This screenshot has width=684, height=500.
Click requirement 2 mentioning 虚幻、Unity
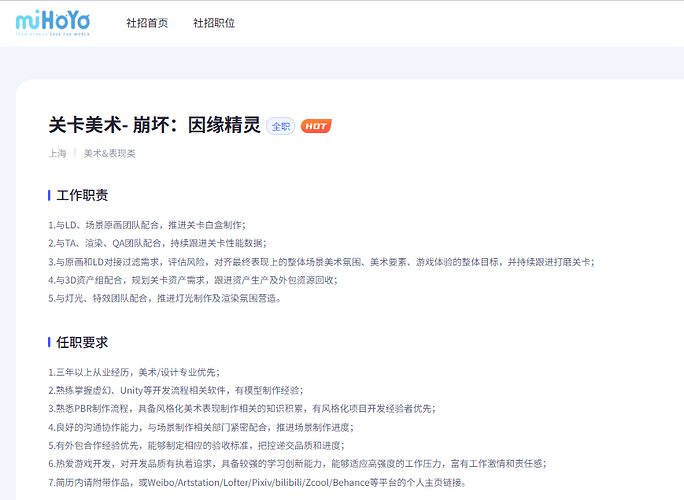tap(176, 390)
